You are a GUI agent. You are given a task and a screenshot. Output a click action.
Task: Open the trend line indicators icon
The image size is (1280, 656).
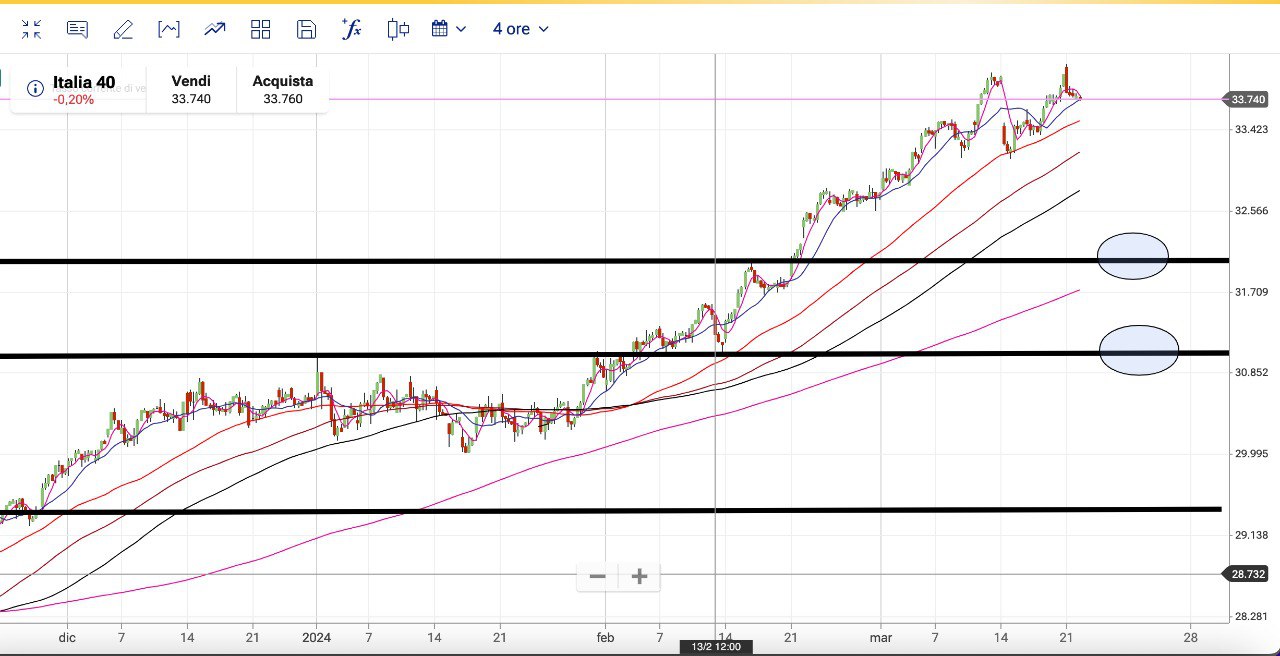tap(215, 29)
